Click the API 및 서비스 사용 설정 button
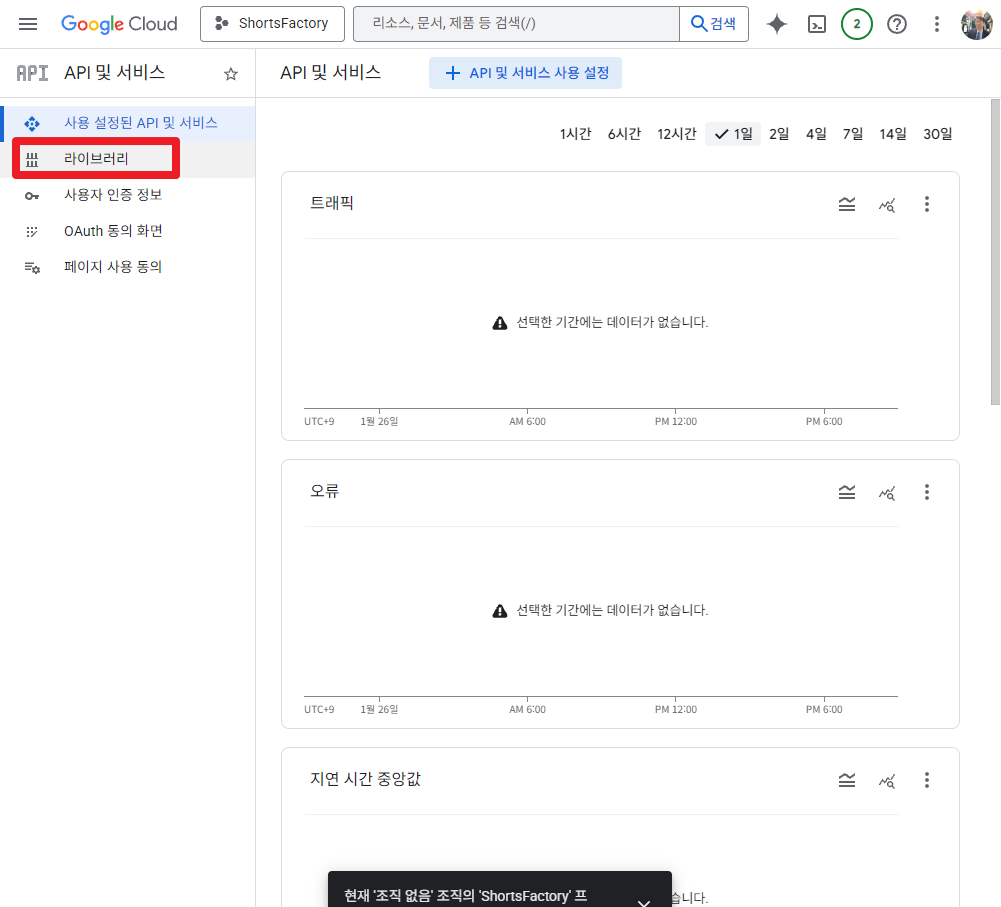Image resolution: width=1001 pixels, height=907 pixels. pyautogui.click(x=525, y=73)
